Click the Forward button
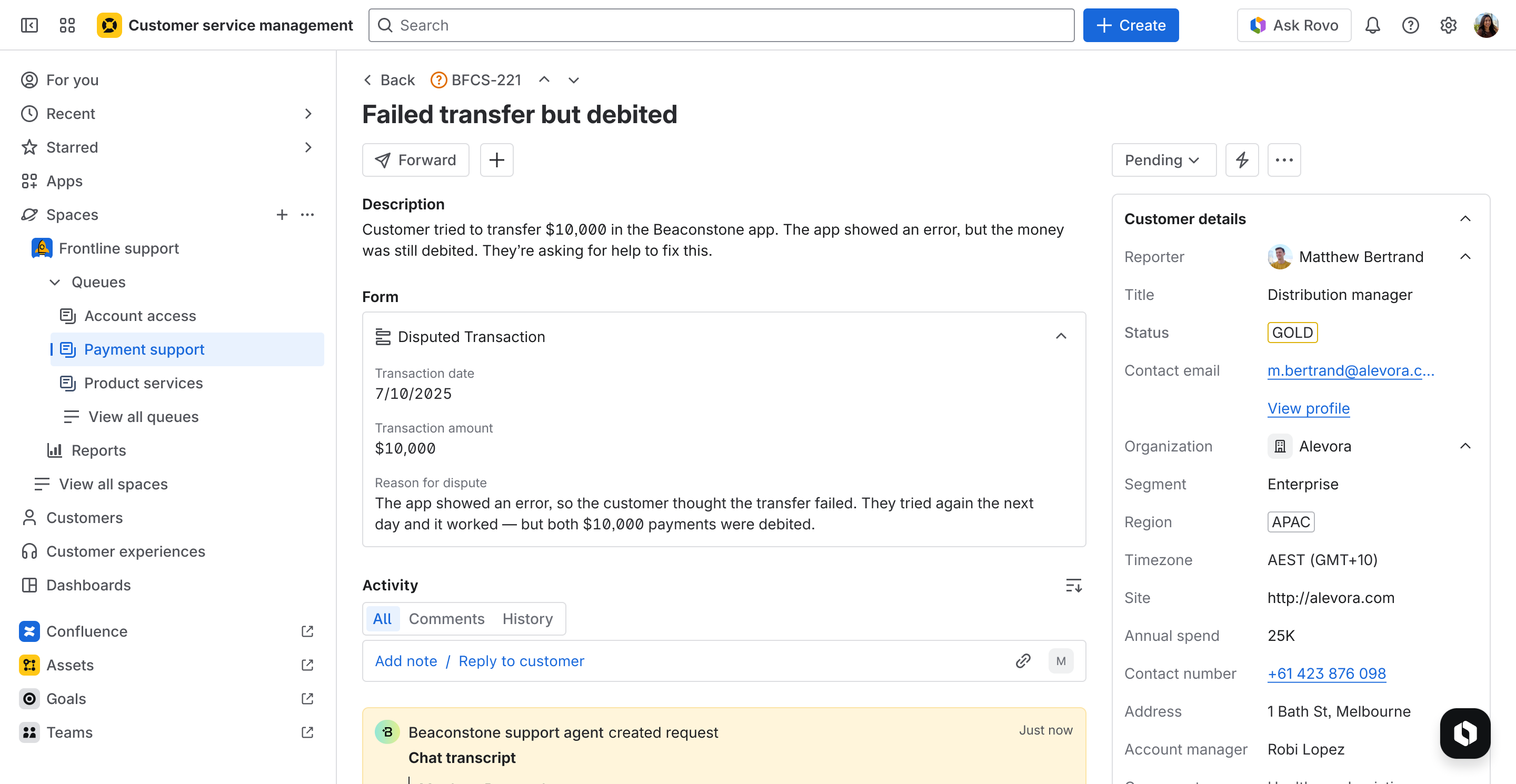This screenshot has height=784, width=1516. coord(415,159)
